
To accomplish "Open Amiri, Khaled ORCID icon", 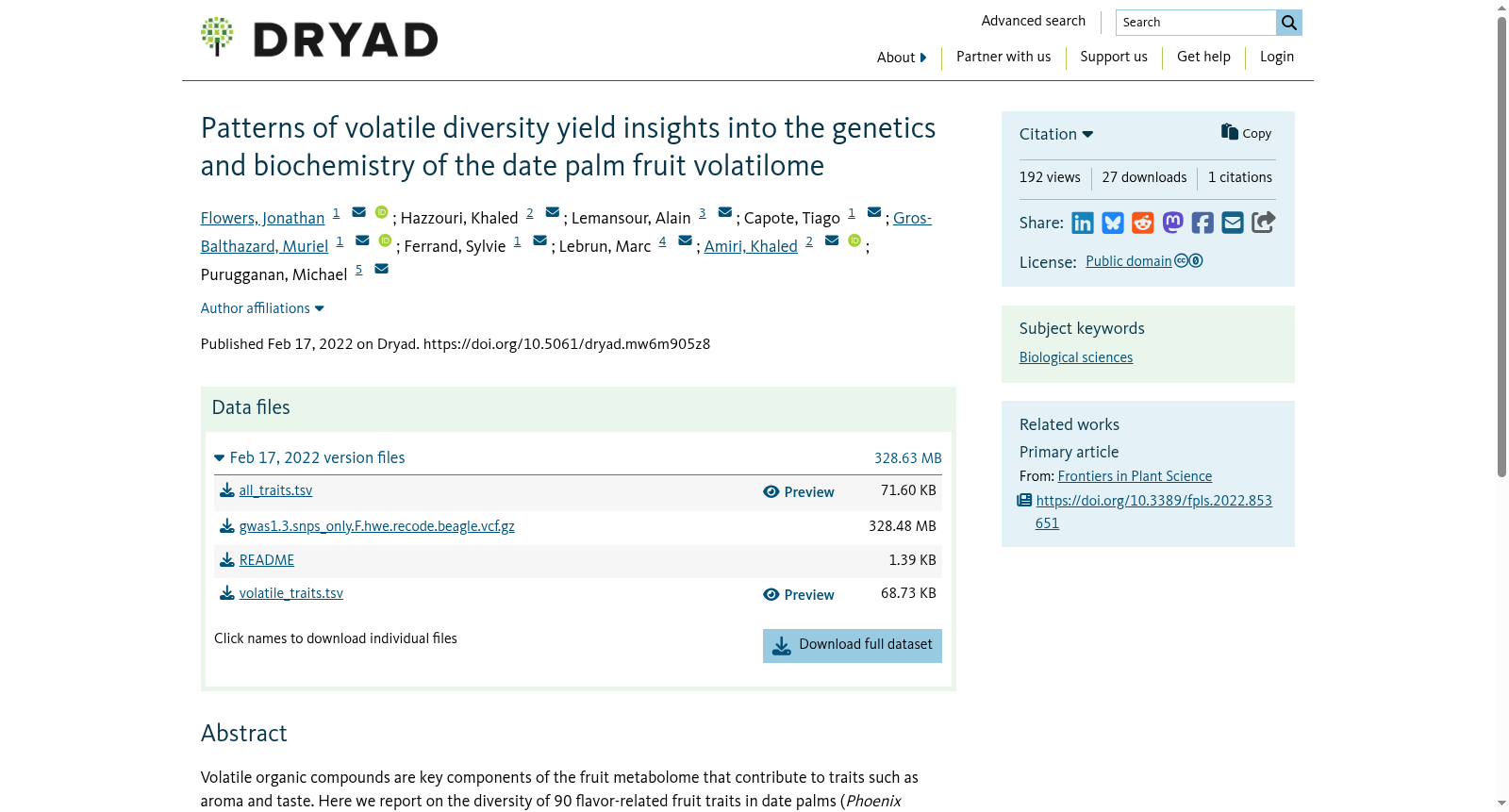I will [854, 240].
